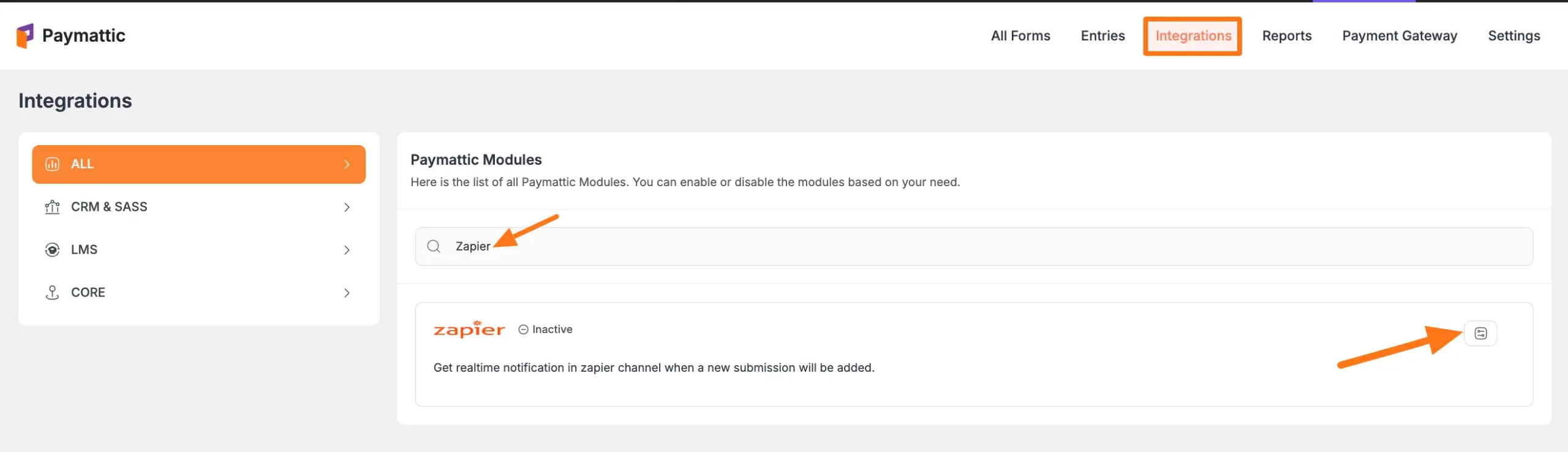Image resolution: width=1568 pixels, height=452 pixels.
Task: Click the Inactive status circle icon
Action: [x=523, y=330]
